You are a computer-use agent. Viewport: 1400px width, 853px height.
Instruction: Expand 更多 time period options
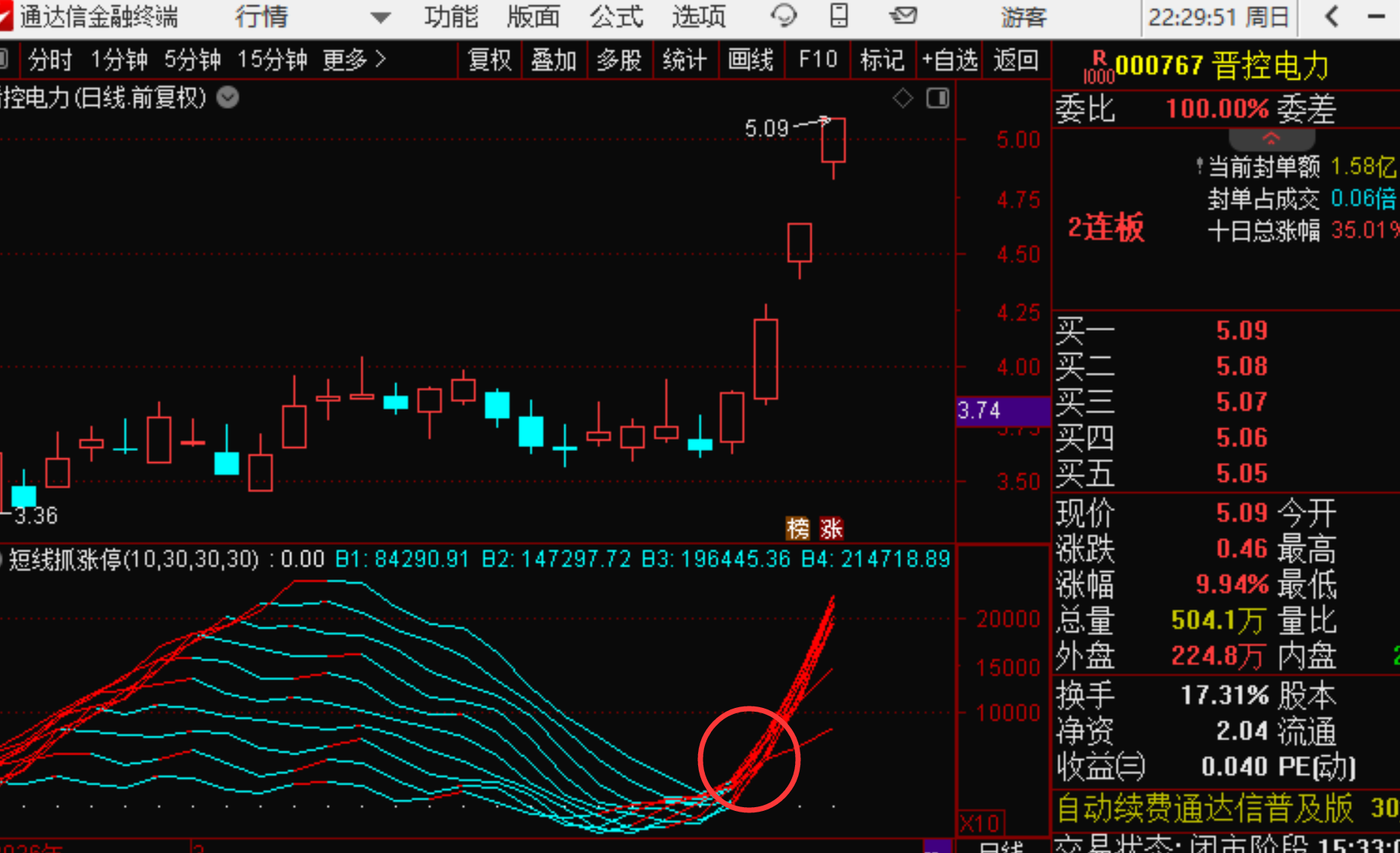(354, 59)
